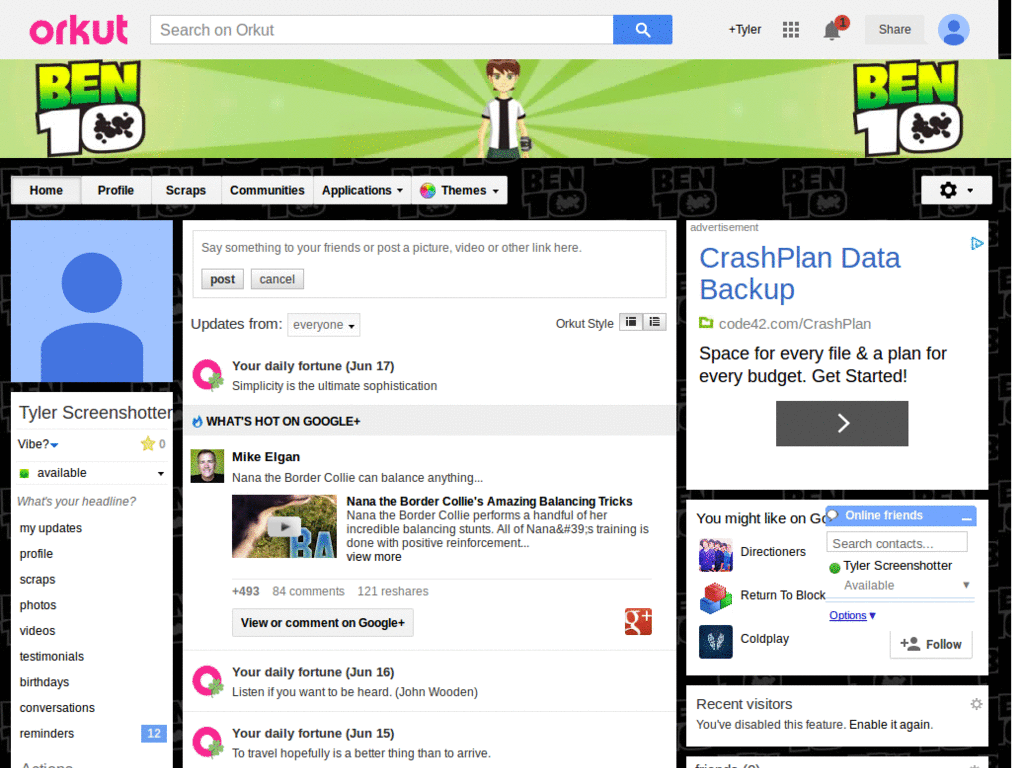Screen dimensions: 1024x768
Task: Switch to compact Orkut Style view
Action: tap(631, 322)
